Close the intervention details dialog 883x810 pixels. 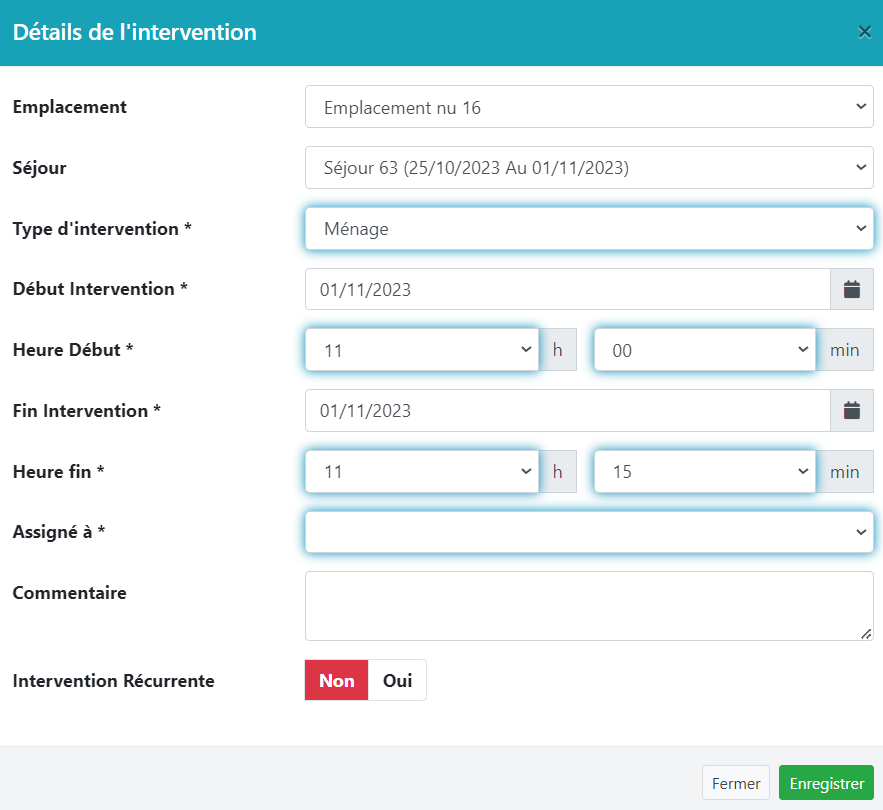864,32
